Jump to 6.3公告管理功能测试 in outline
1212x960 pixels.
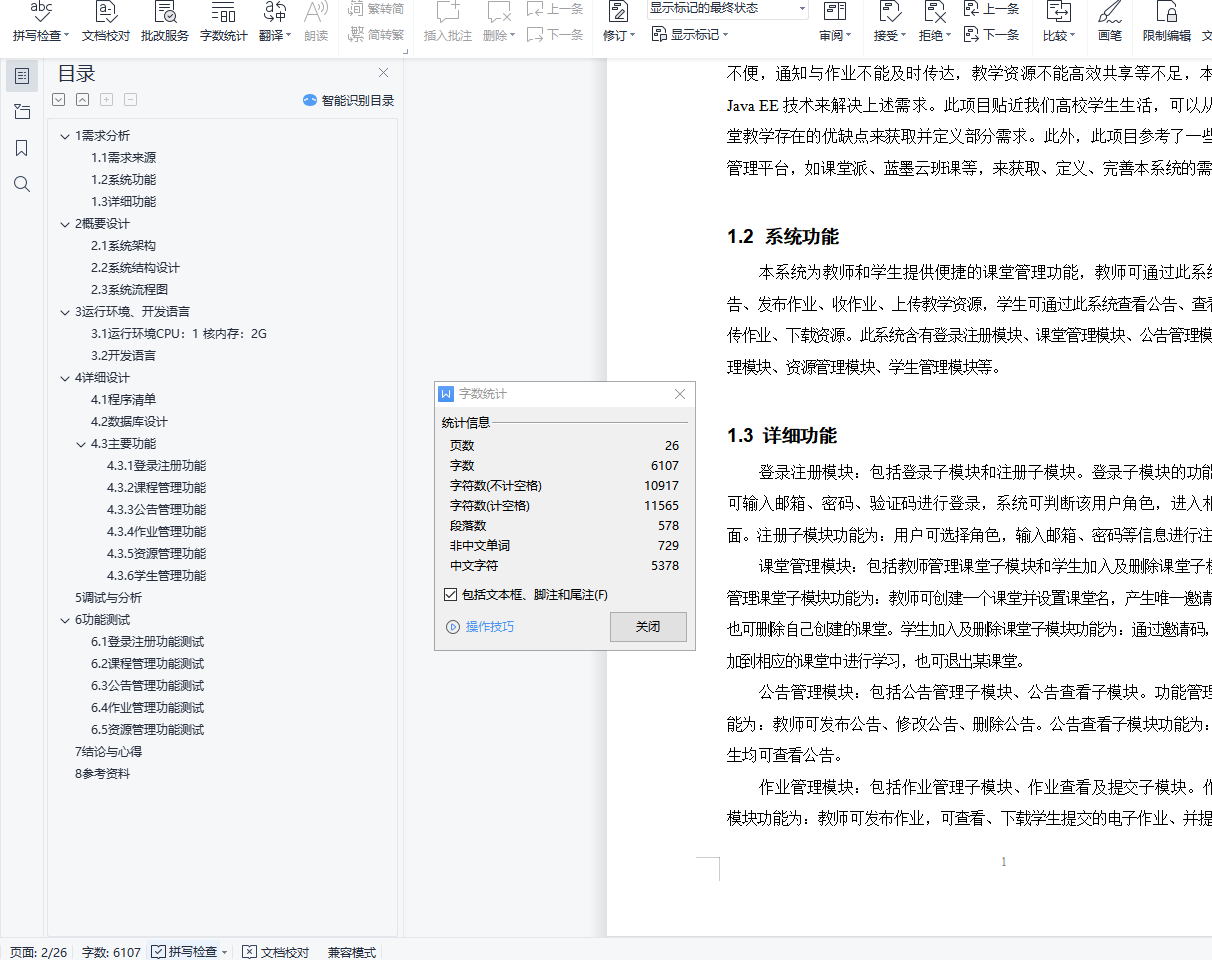pyautogui.click(x=147, y=686)
